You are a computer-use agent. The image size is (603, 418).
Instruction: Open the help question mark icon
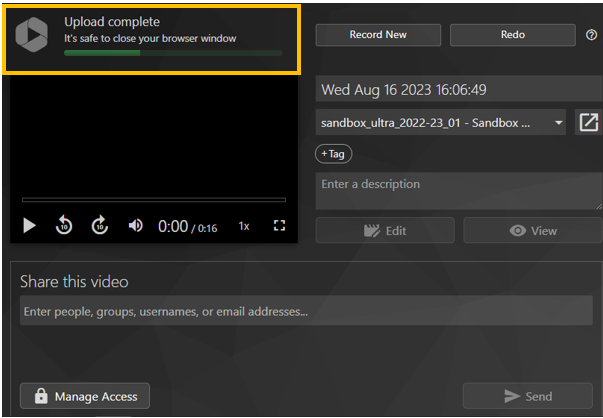coord(591,35)
